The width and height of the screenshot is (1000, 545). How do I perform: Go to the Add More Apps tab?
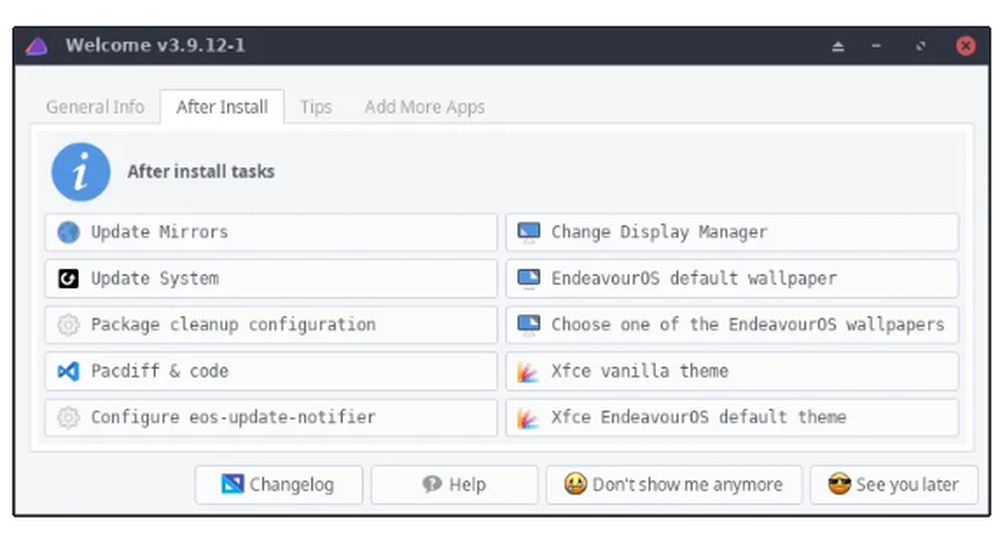[x=425, y=107]
